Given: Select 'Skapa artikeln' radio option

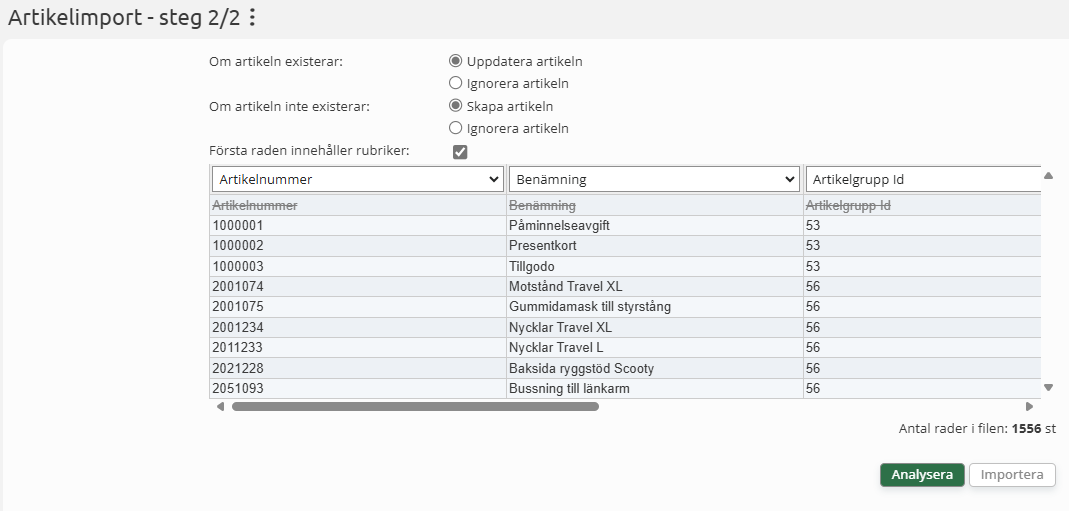Looking at the screenshot, I should click(x=456, y=106).
